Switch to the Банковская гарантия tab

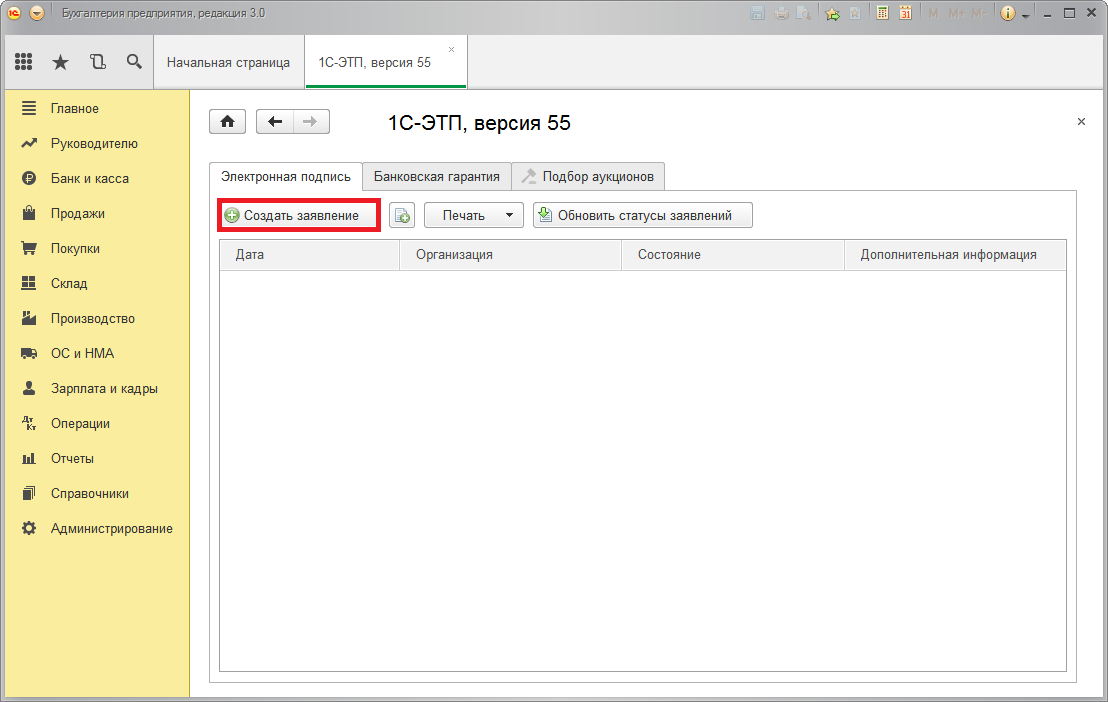click(436, 177)
